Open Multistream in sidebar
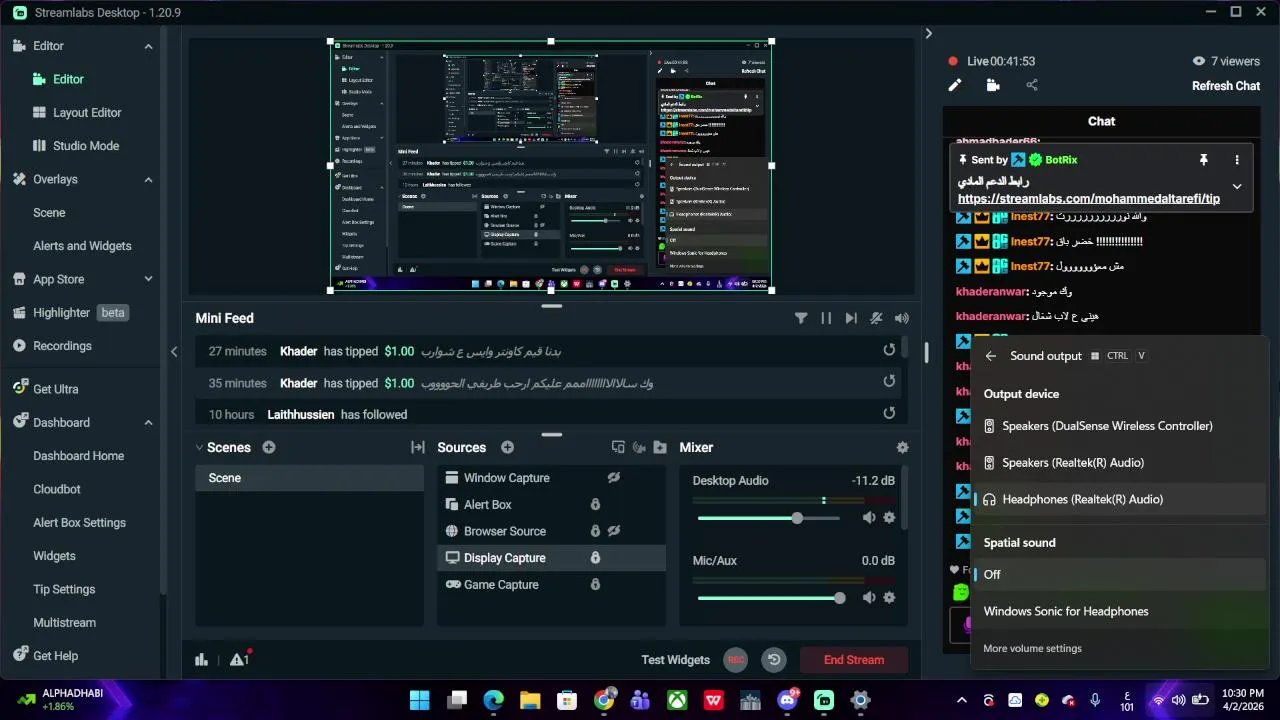This screenshot has height=720, width=1280. click(x=64, y=623)
